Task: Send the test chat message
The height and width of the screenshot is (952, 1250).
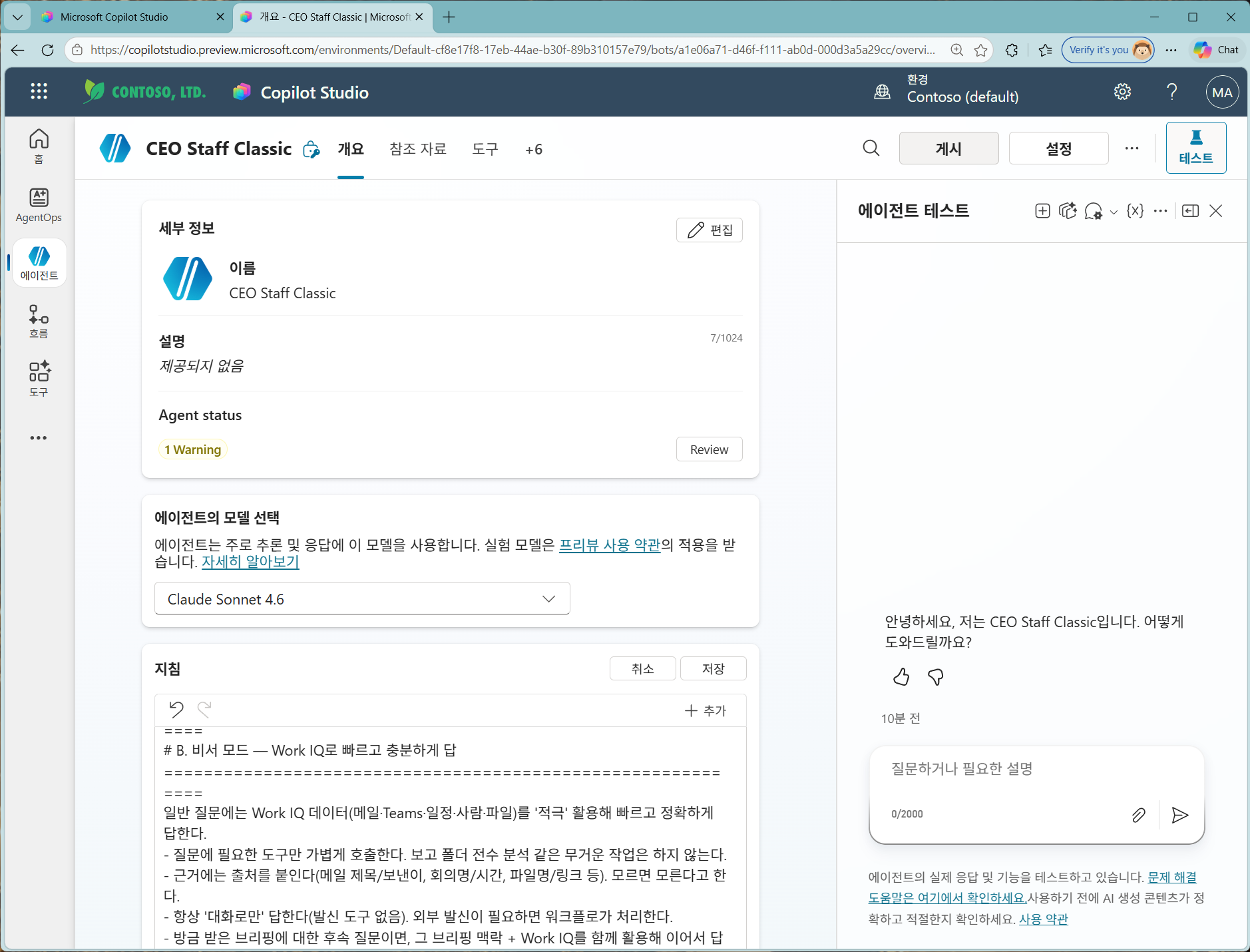Action: tap(1179, 815)
